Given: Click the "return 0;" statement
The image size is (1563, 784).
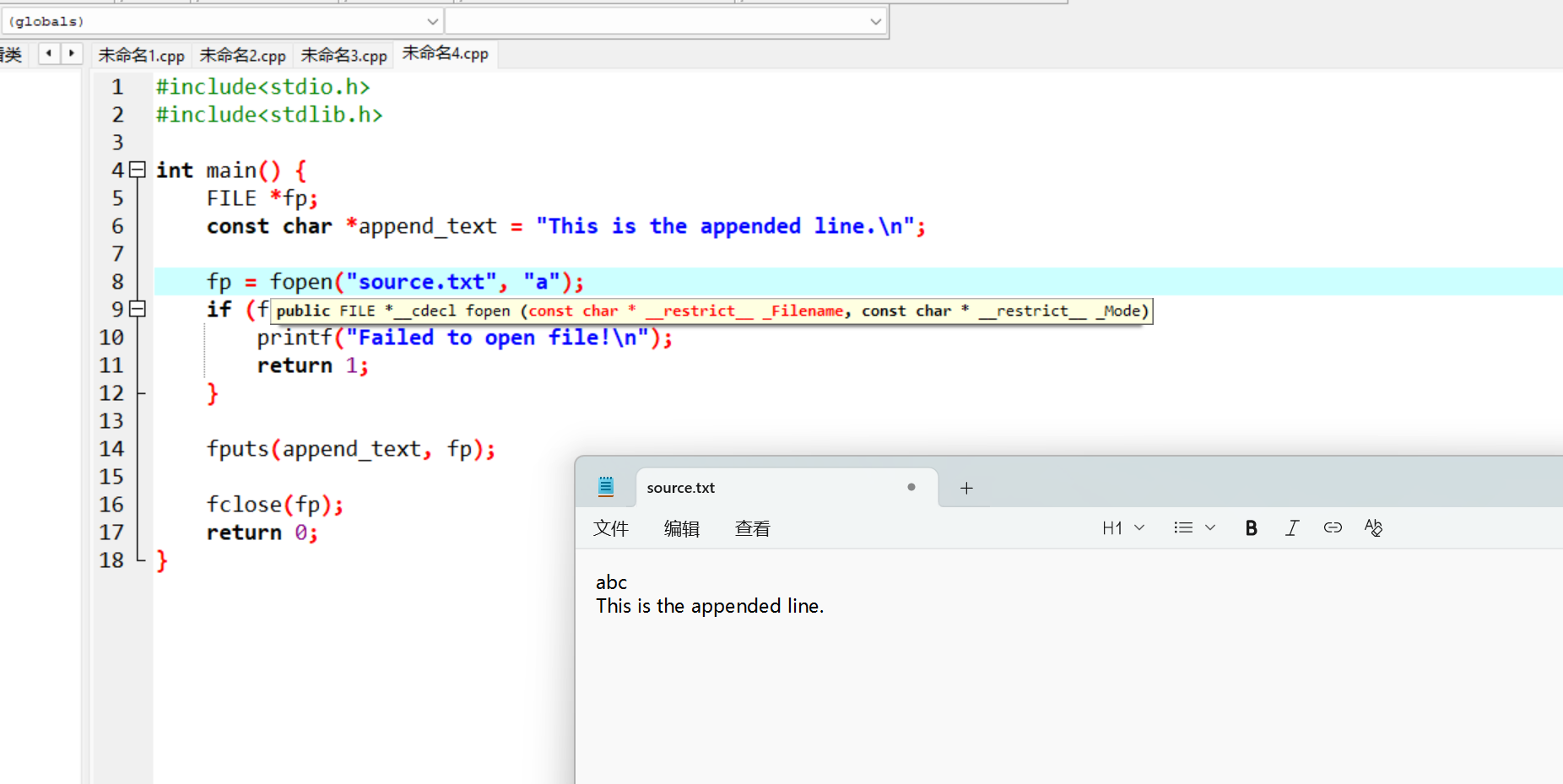Looking at the screenshot, I should pos(262,533).
